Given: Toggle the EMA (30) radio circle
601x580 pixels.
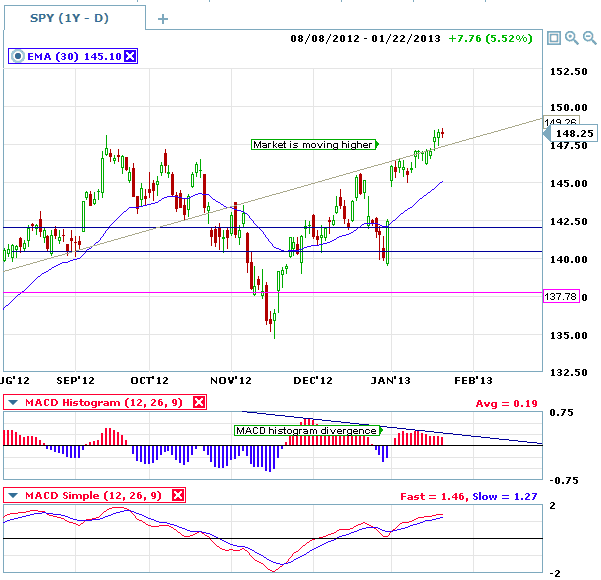Looking at the screenshot, I should click(x=18, y=56).
